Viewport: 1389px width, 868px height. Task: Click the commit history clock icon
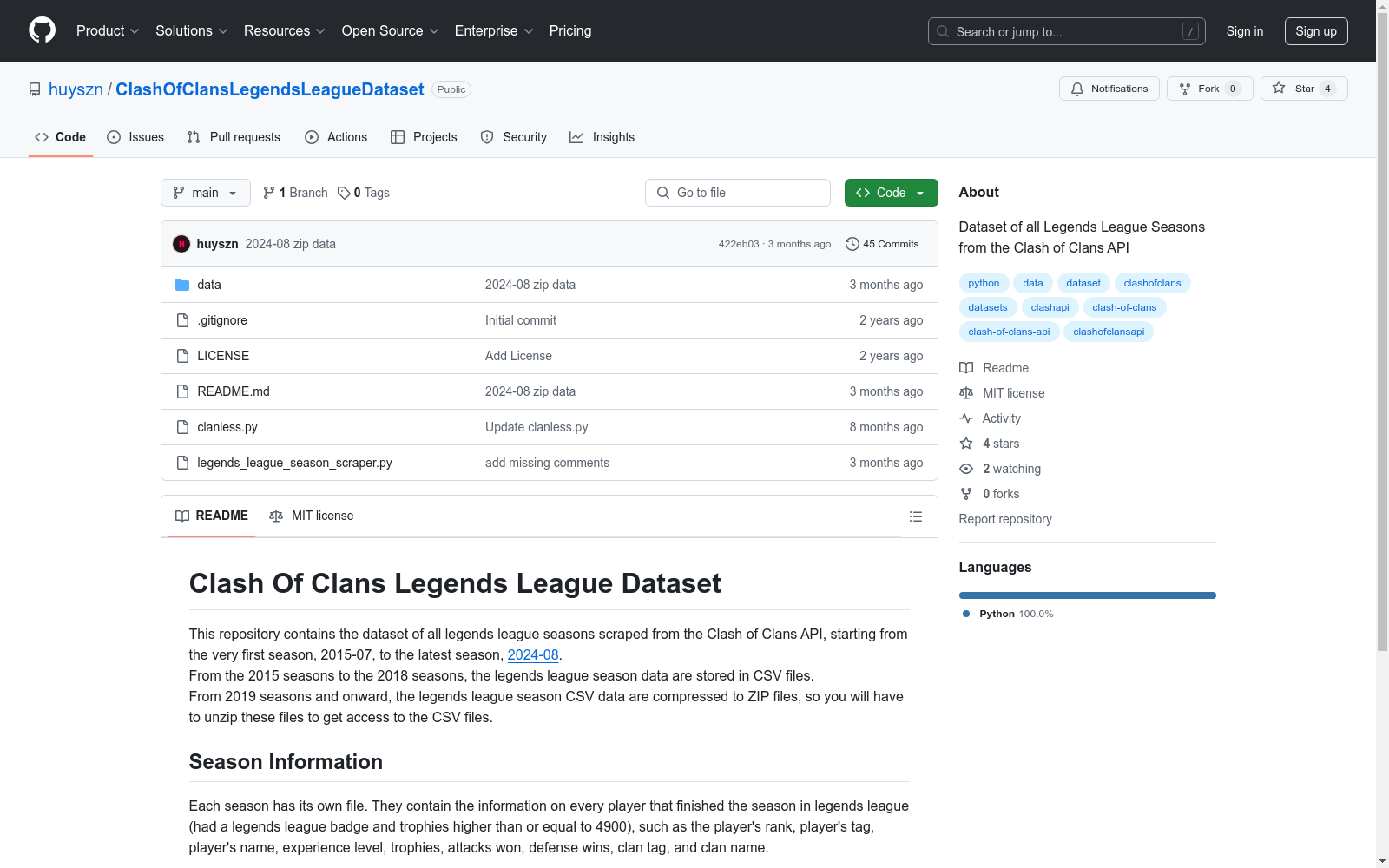pos(852,244)
